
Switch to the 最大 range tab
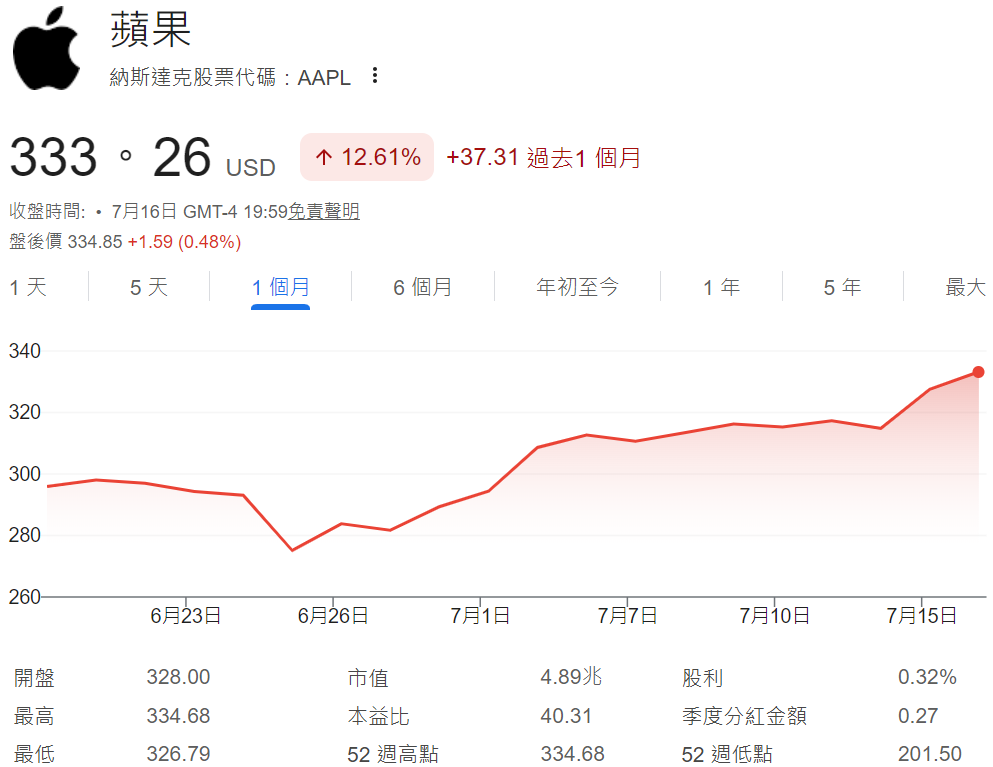[x=966, y=288]
